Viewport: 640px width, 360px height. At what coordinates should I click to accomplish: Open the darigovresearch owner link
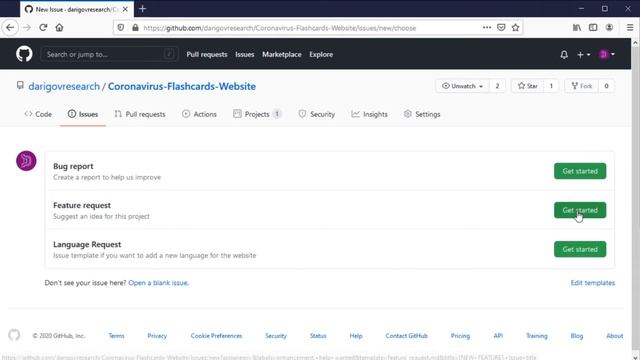click(x=64, y=87)
